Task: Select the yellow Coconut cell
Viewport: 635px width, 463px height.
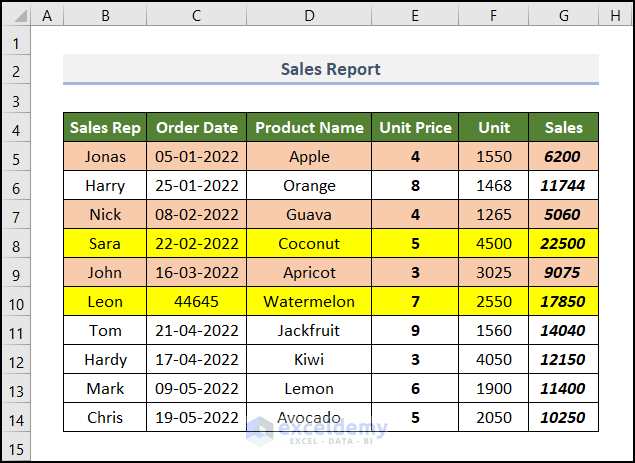Action: (x=309, y=244)
